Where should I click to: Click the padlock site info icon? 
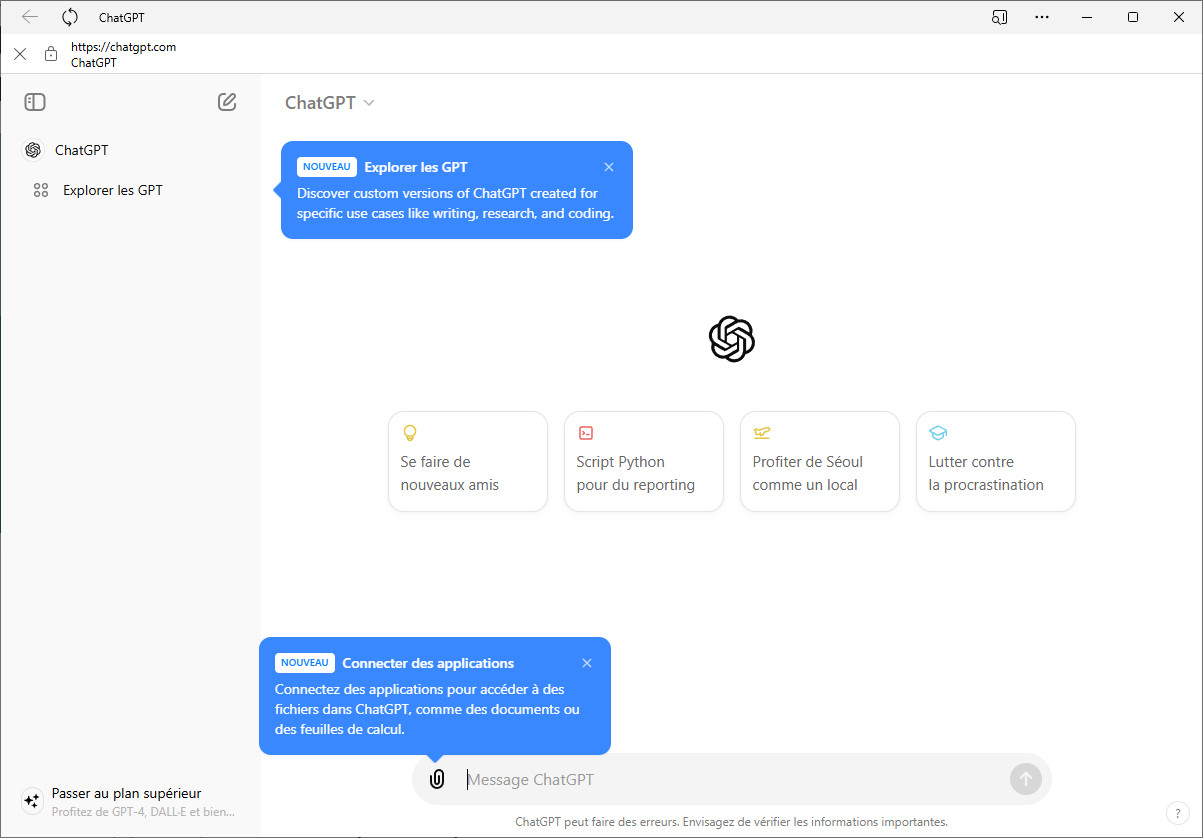tap(51, 54)
